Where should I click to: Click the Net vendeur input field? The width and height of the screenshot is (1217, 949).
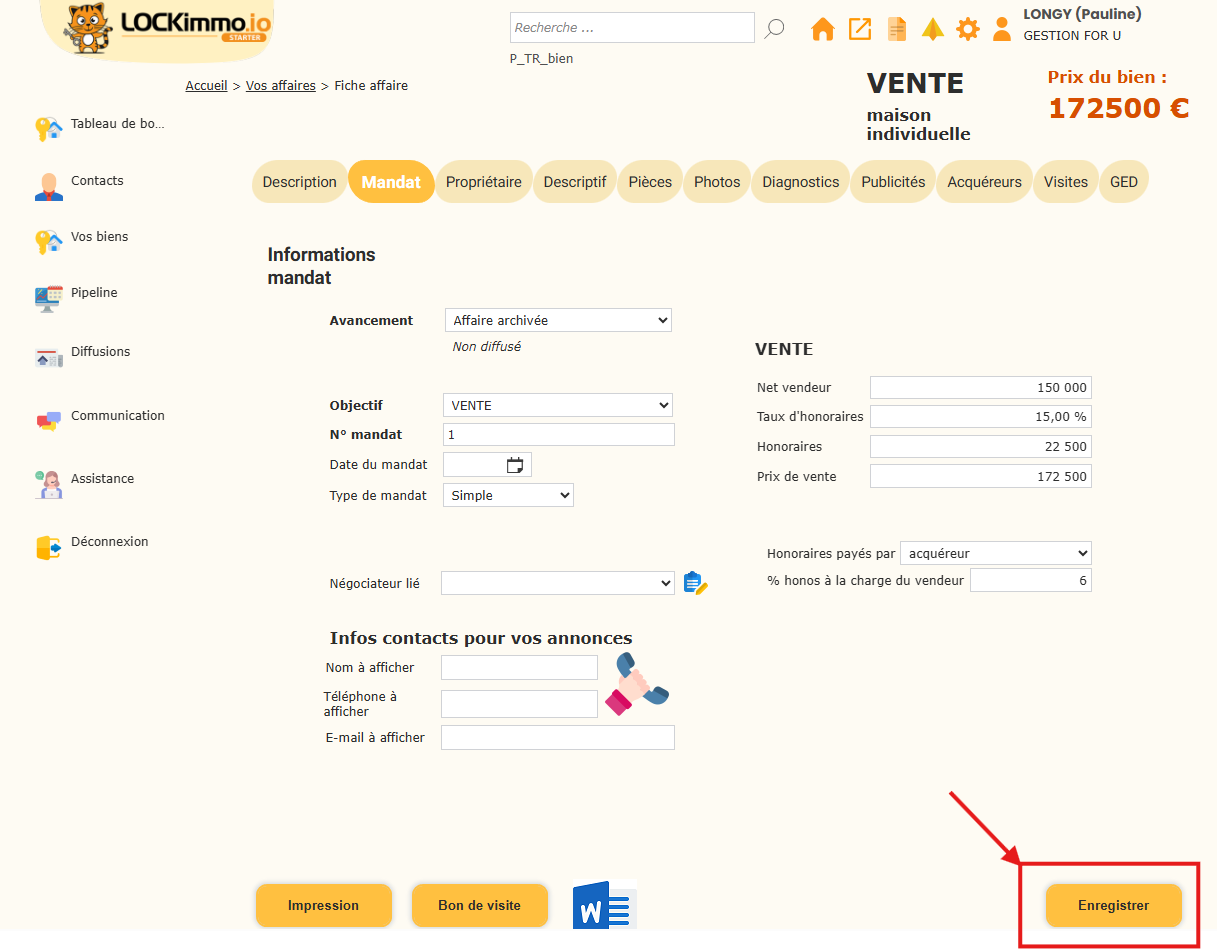coord(980,388)
